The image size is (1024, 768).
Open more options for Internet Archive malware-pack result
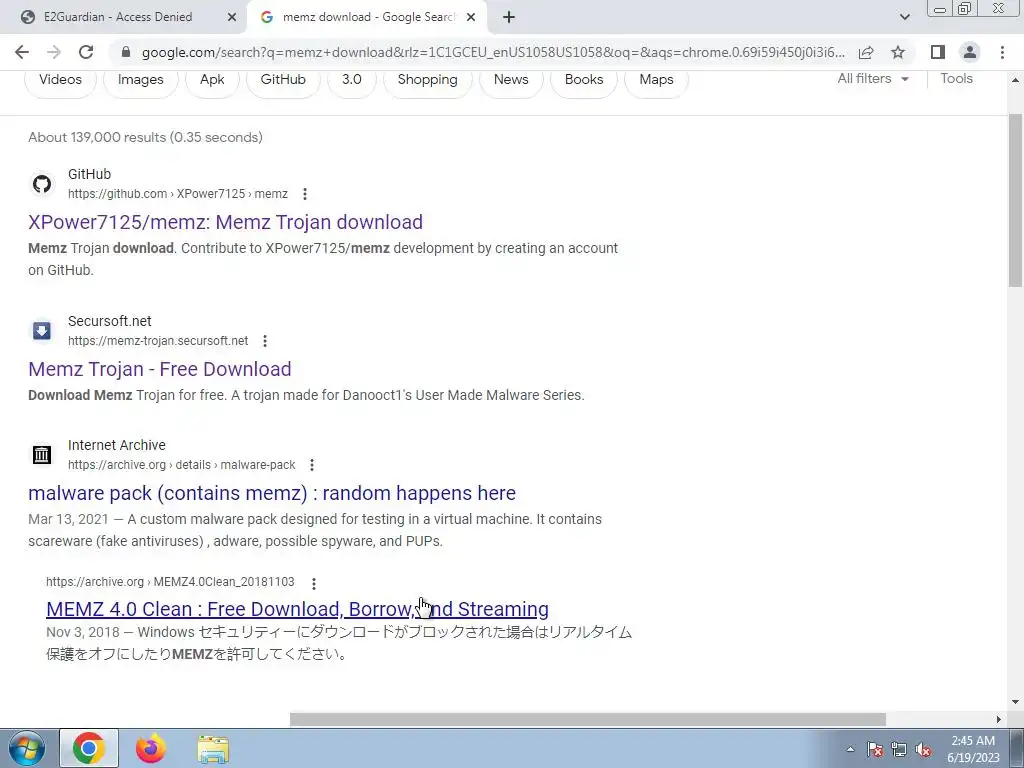point(312,465)
